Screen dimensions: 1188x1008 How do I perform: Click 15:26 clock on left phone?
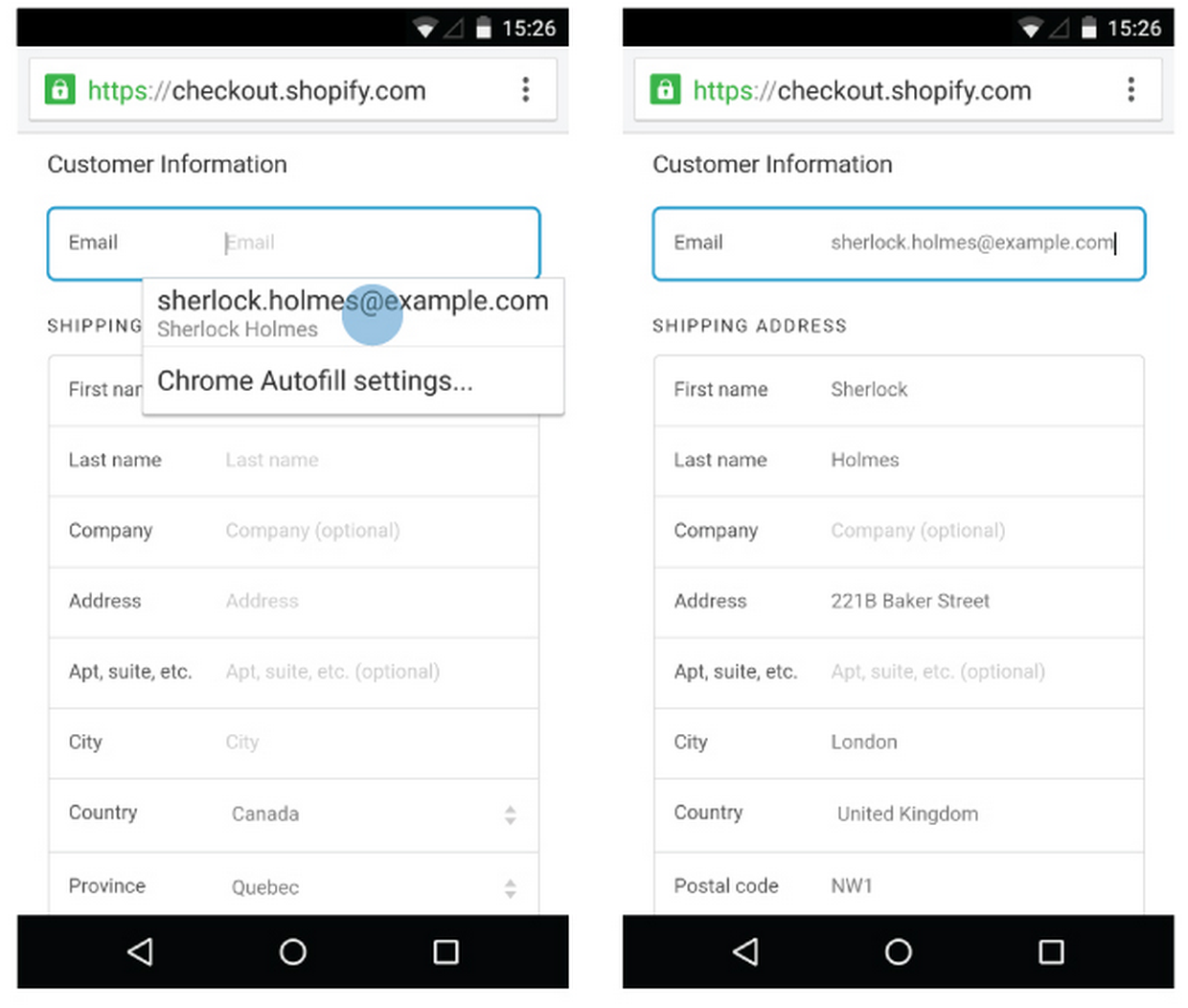click(529, 29)
